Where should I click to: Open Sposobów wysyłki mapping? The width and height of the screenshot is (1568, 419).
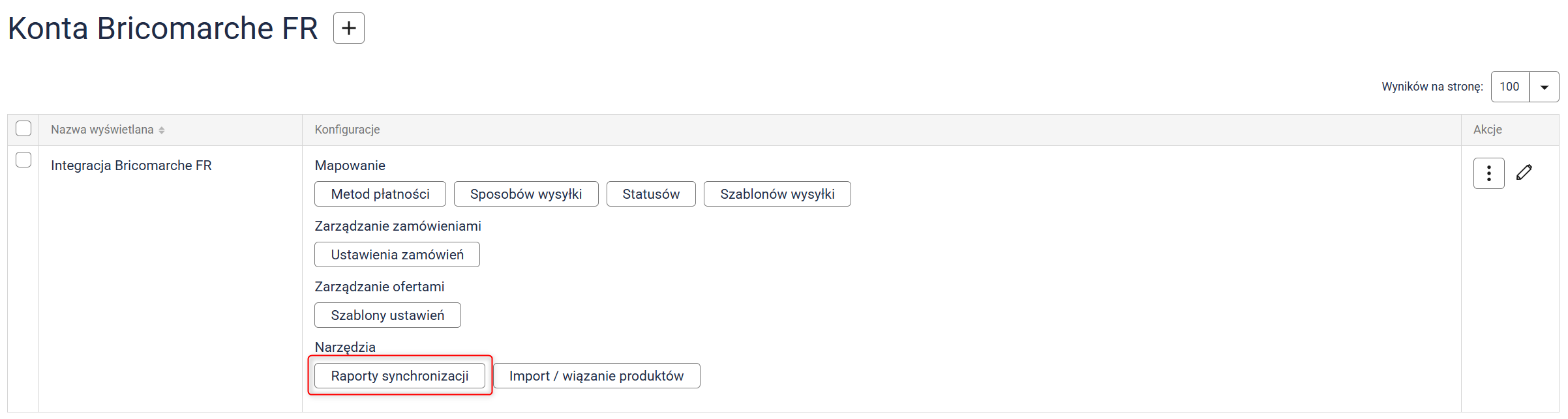526,194
